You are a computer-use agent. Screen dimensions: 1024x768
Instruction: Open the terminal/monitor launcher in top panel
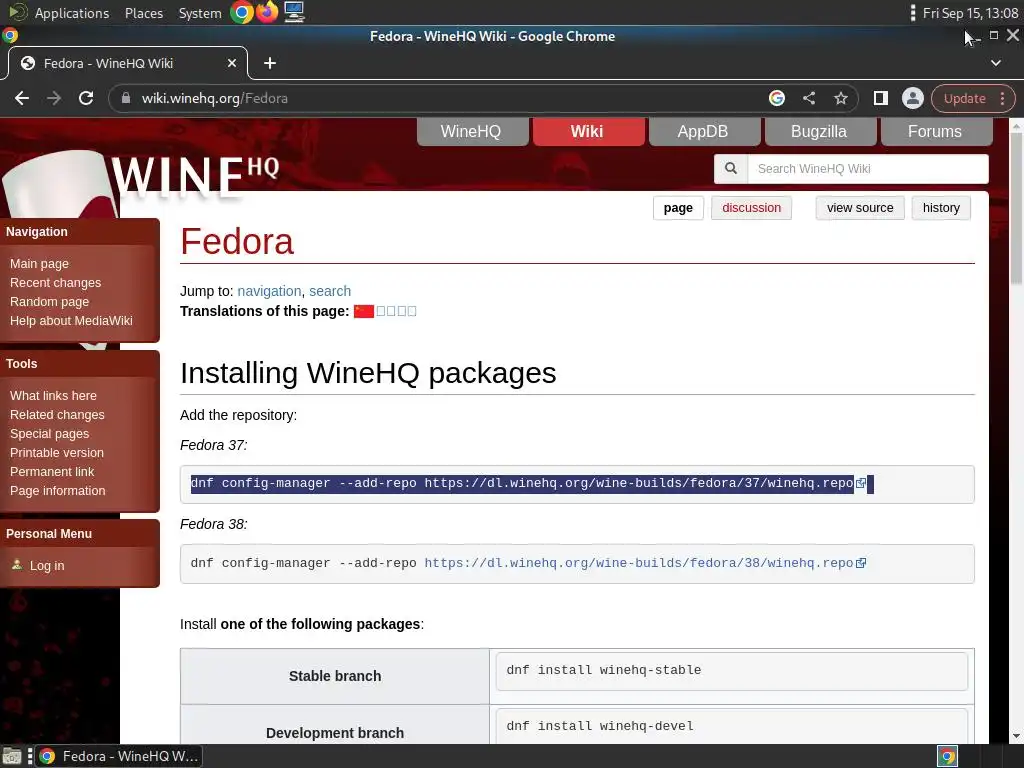pos(294,12)
